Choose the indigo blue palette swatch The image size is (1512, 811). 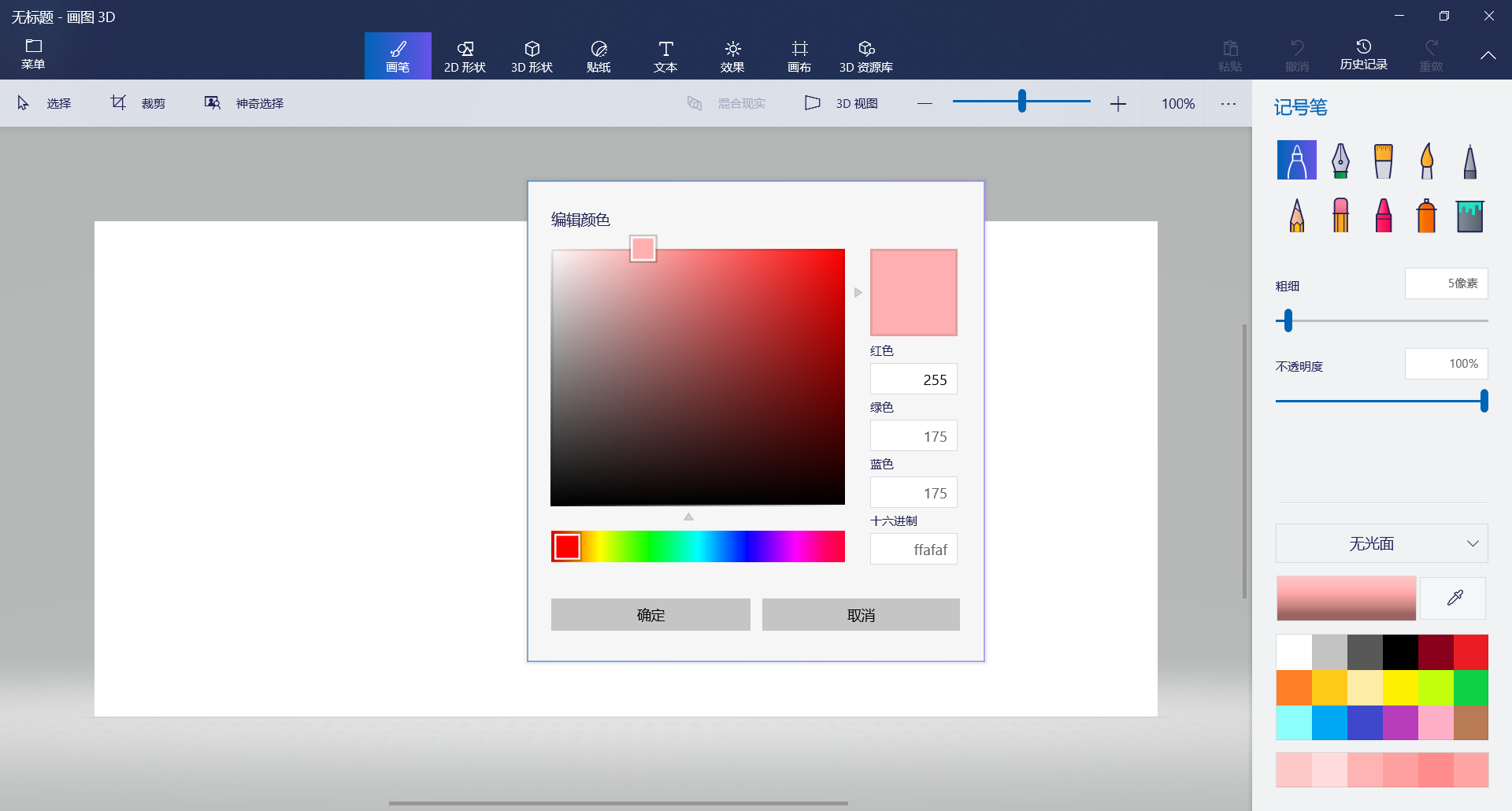click(x=1365, y=722)
